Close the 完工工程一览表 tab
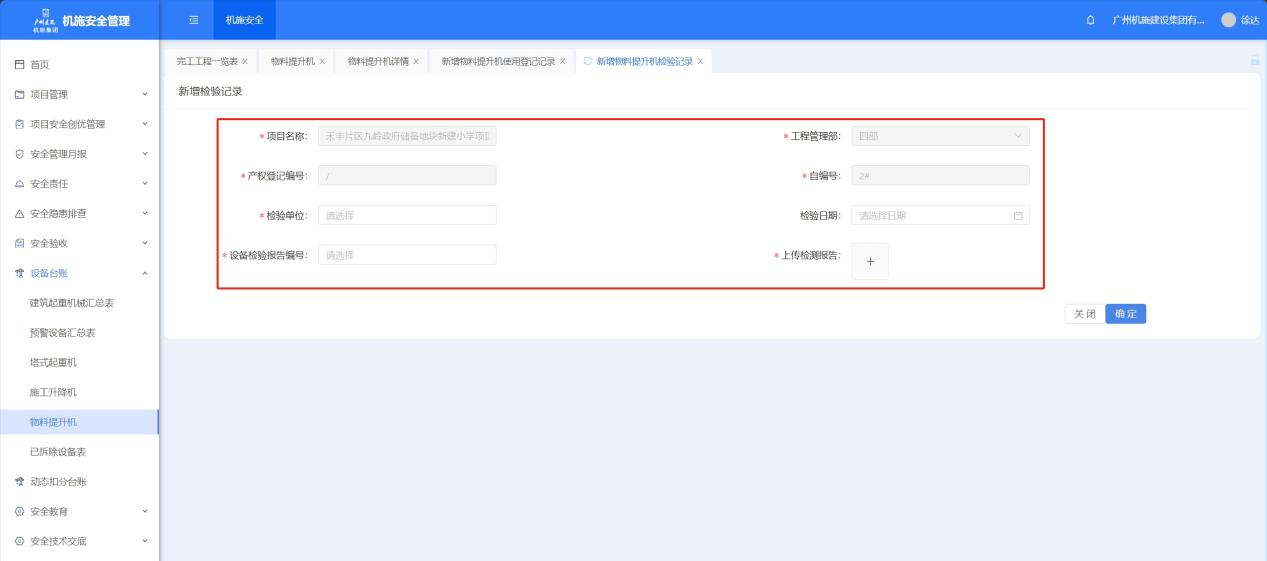Image resolution: width=1267 pixels, height=561 pixels. coord(245,62)
